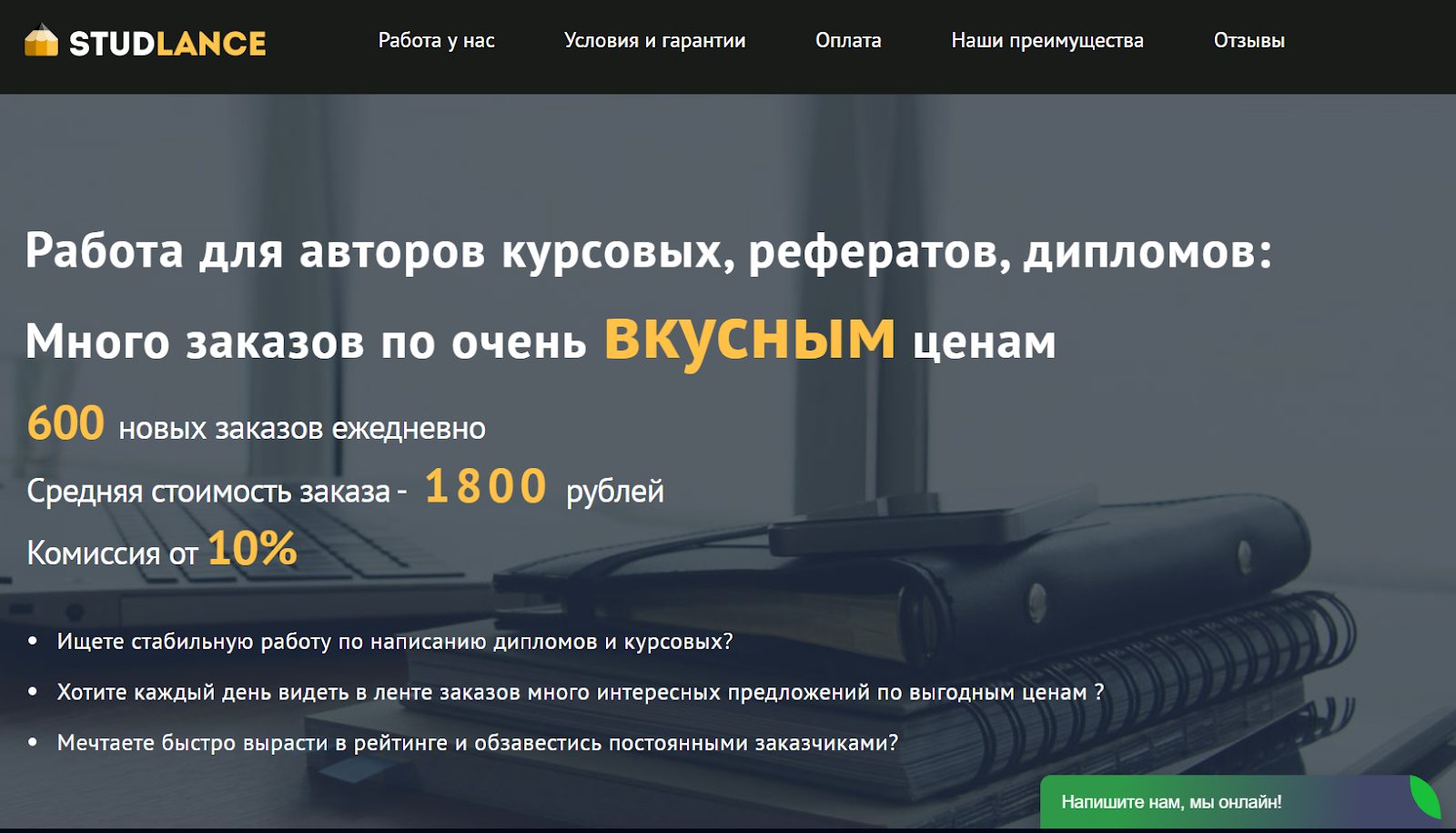
Task: Click the yellow "1800" price value
Action: (x=486, y=485)
